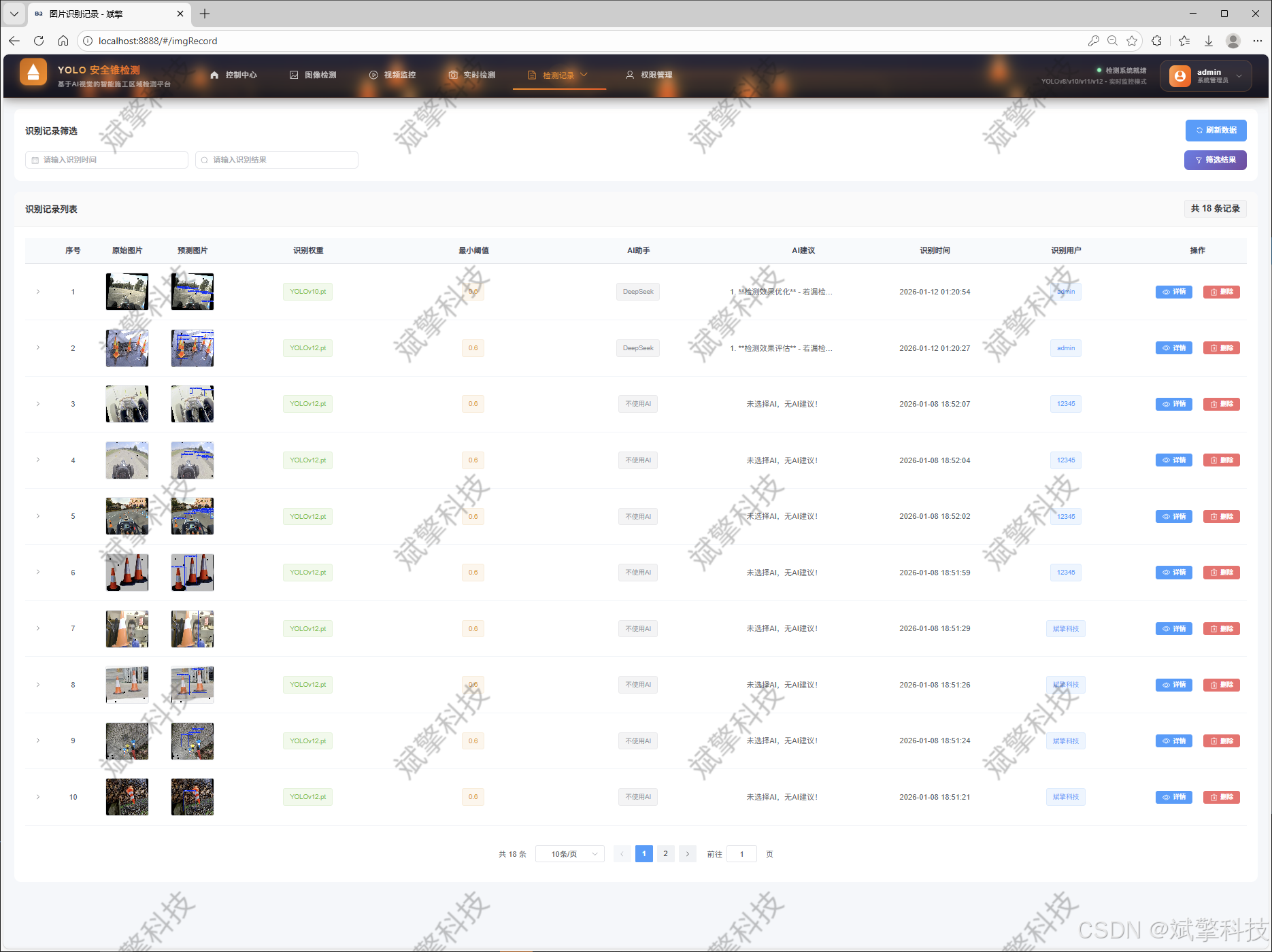Click the 共 18 条记录 badge
This screenshot has height=952, width=1272.
[1216, 209]
